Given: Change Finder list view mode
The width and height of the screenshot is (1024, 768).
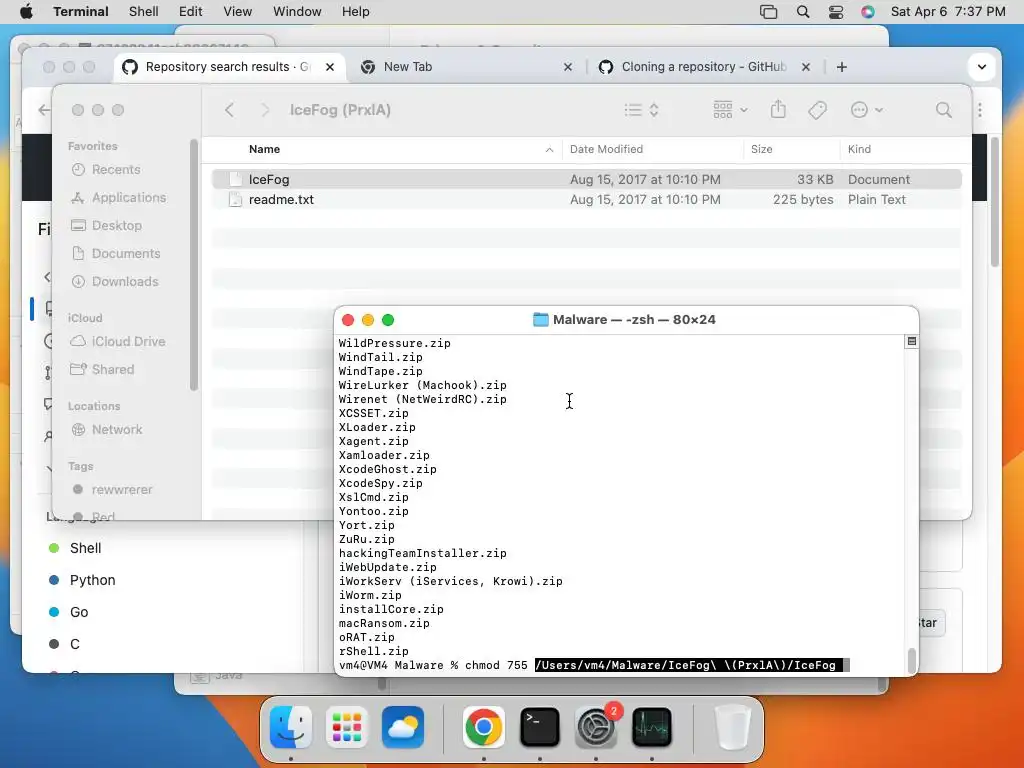Looking at the screenshot, I should pyautogui.click(x=641, y=110).
